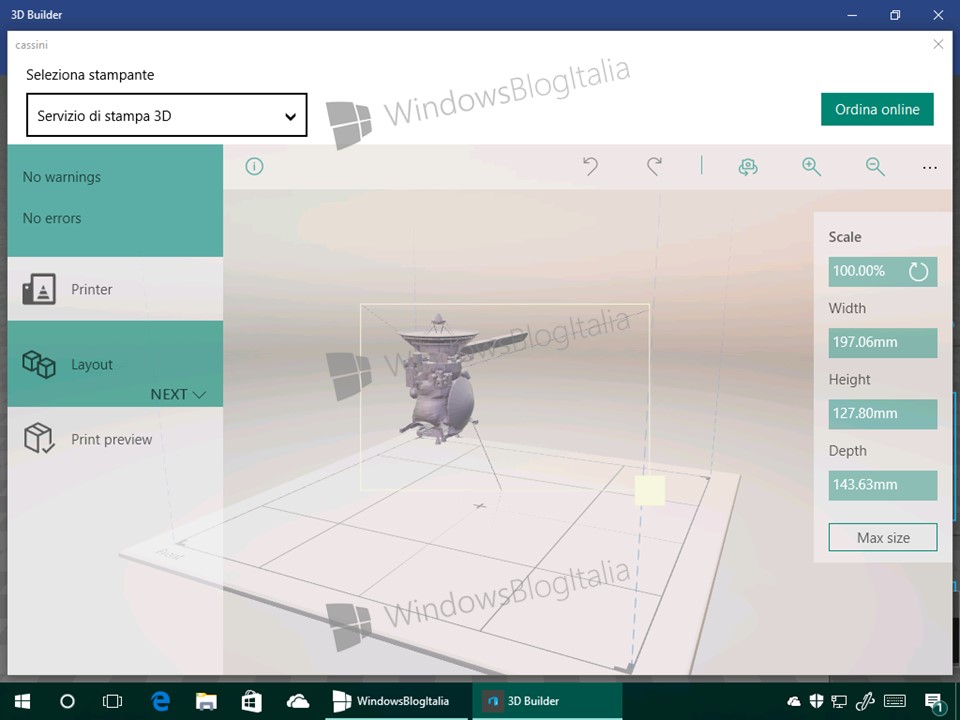Click the No errors status text

coord(51,218)
